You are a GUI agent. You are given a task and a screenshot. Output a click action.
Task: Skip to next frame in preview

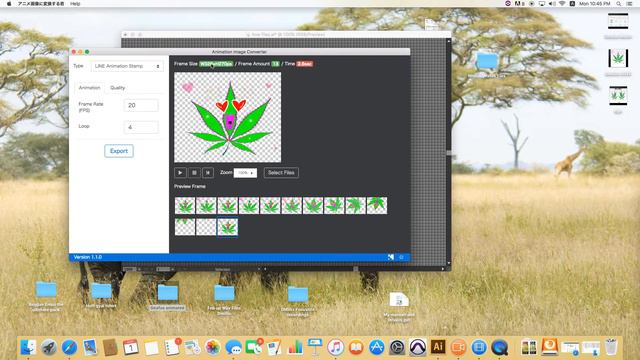point(208,173)
